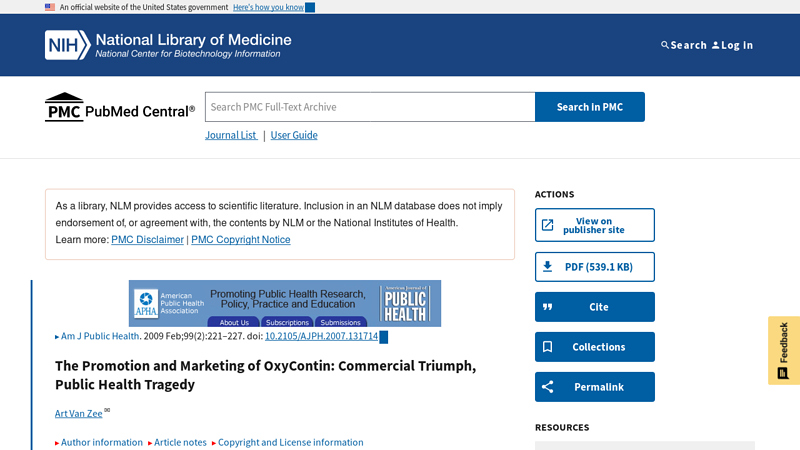Image resolution: width=800 pixels, height=450 pixels.
Task: Click the Search PMC Full-Text Archive field
Action: pos(370,107)
